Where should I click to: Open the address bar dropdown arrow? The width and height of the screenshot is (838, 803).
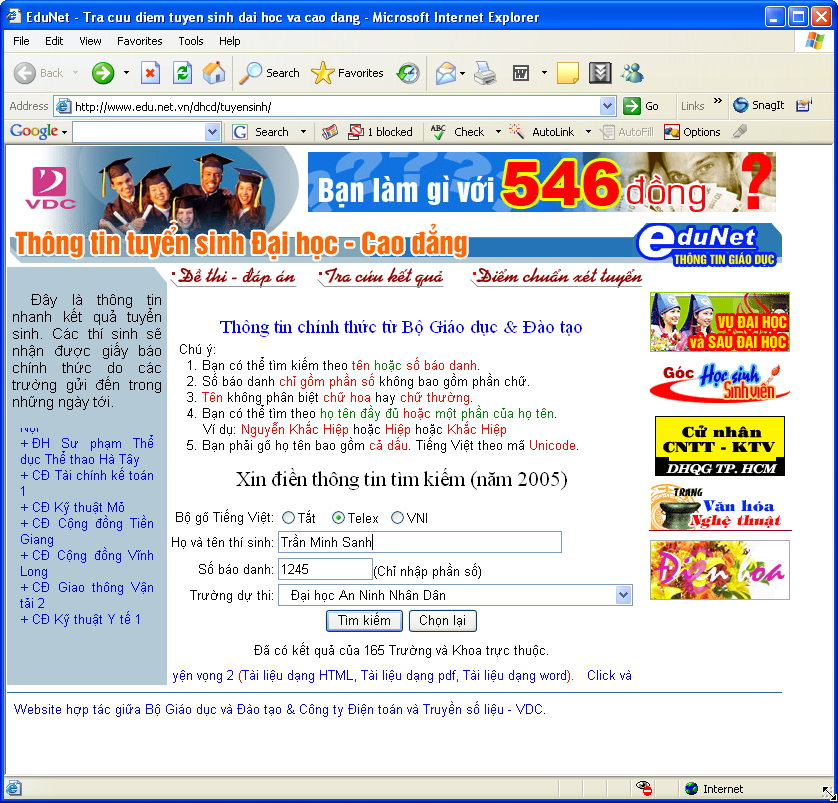click(607, 106)
